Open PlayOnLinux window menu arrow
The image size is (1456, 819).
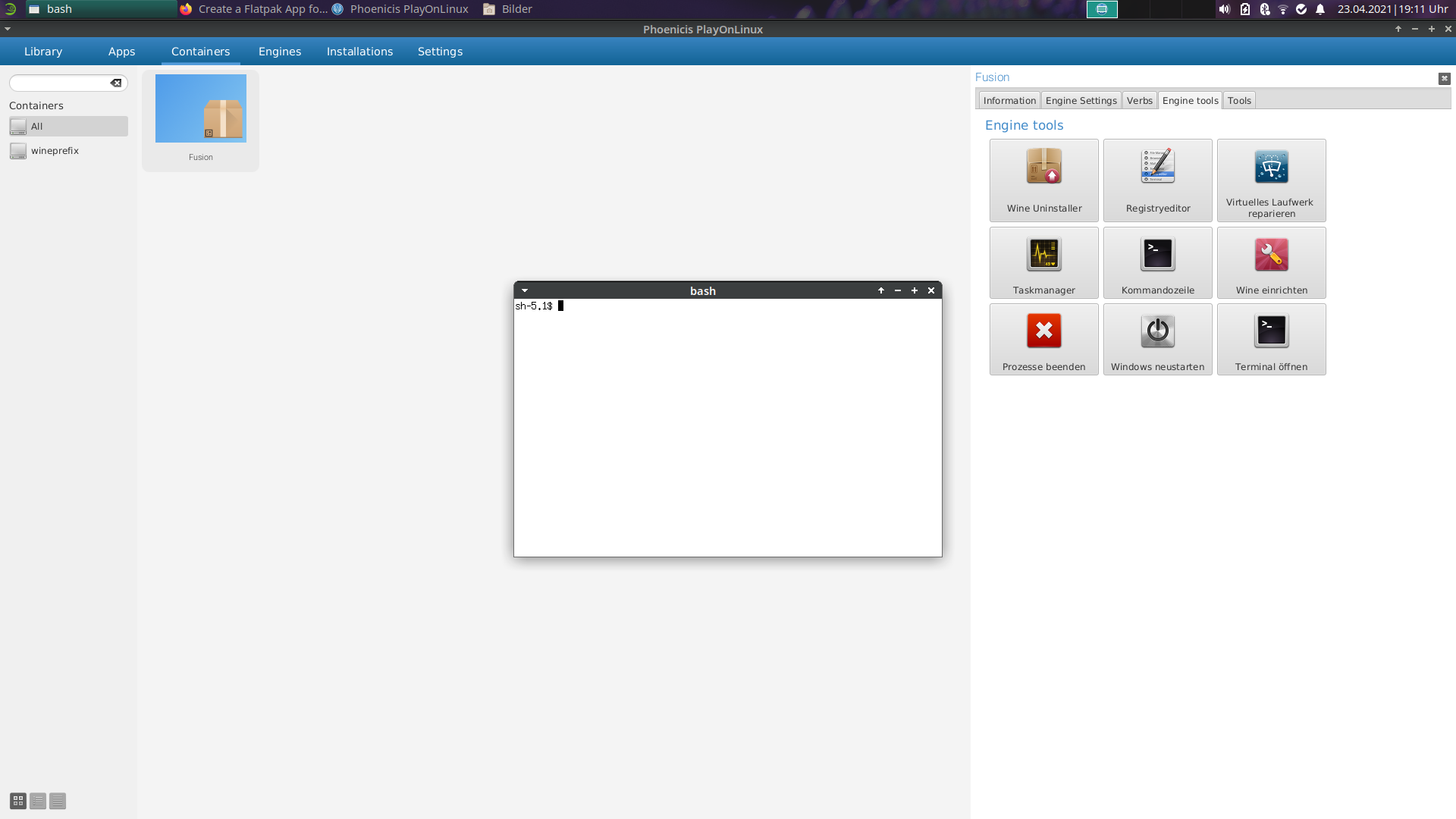coord(8,29)
